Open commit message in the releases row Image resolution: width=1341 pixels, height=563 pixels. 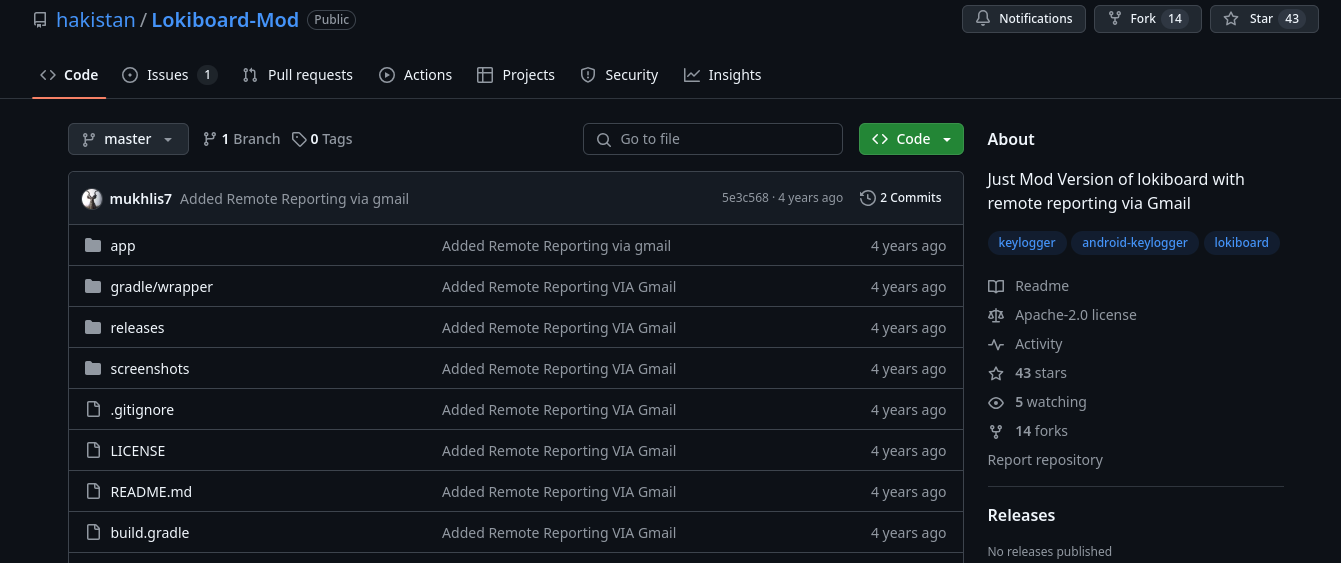(559, 328)
